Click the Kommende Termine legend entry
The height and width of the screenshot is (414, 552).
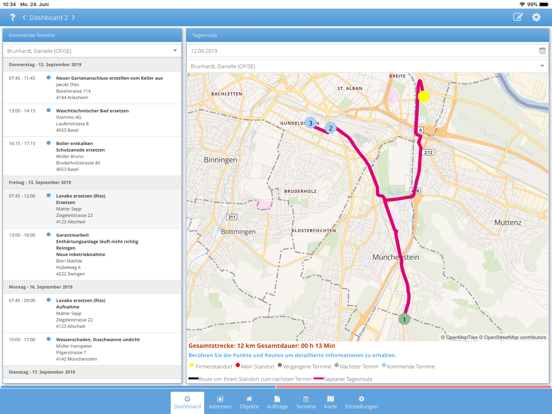click(x=408, y=366)
